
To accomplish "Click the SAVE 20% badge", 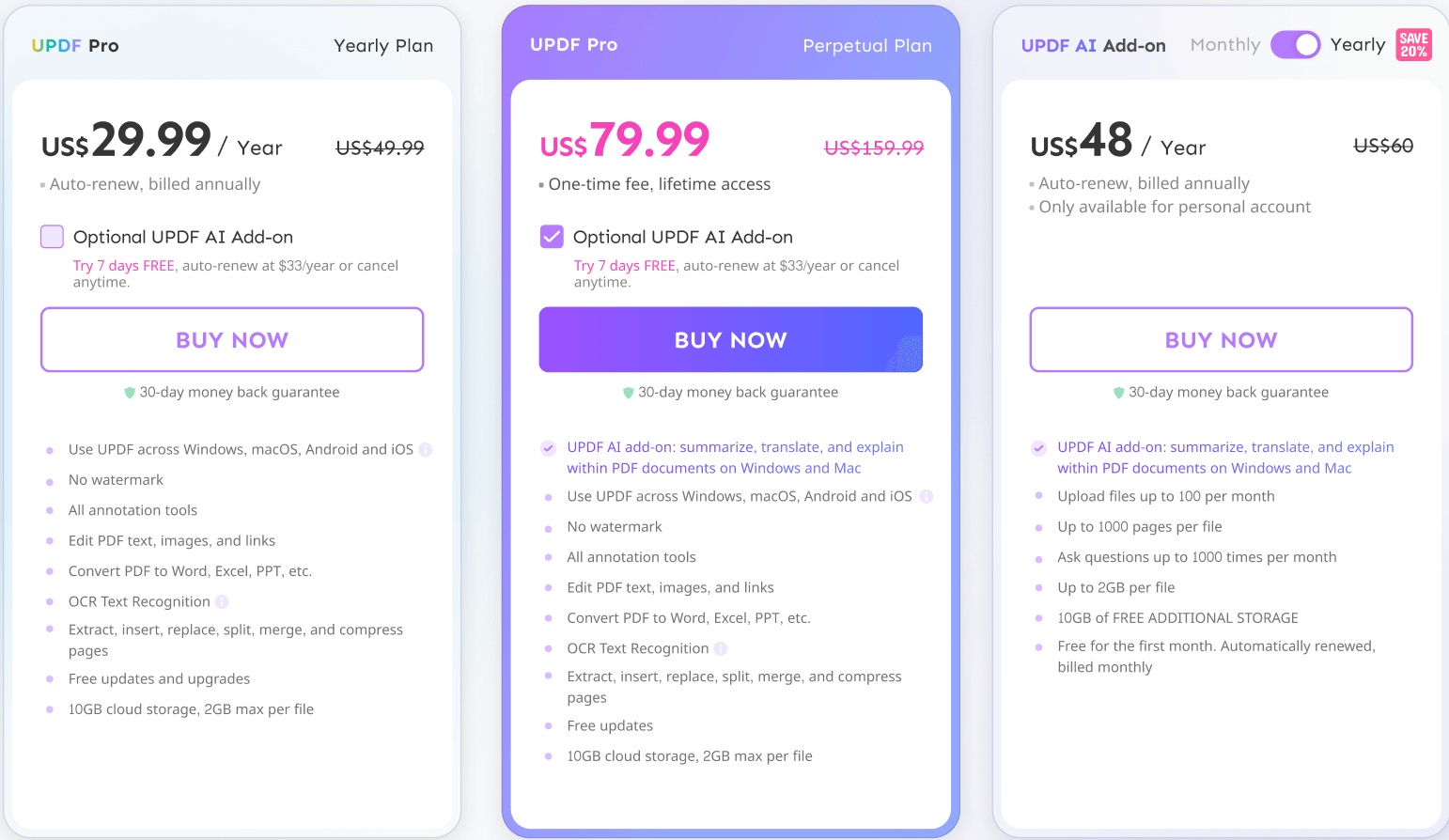I will coord(1413,44).
